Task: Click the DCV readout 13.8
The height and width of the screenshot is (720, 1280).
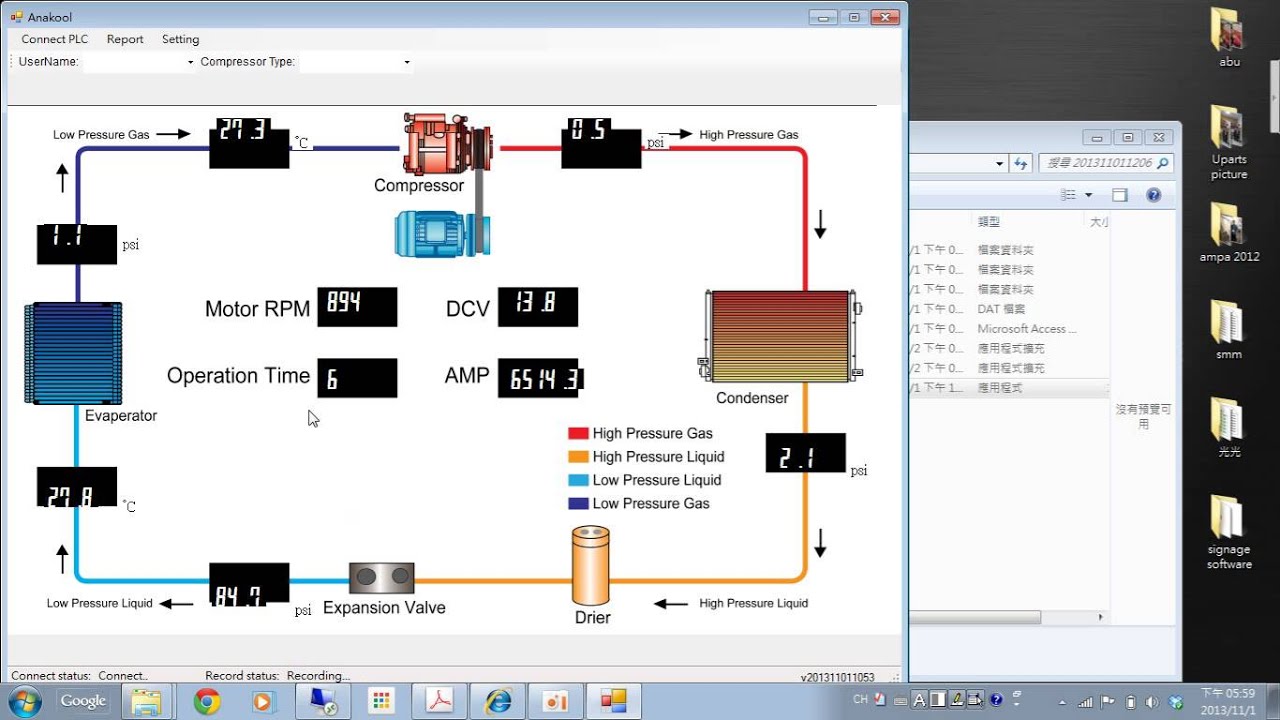Action: click(538, 307)
